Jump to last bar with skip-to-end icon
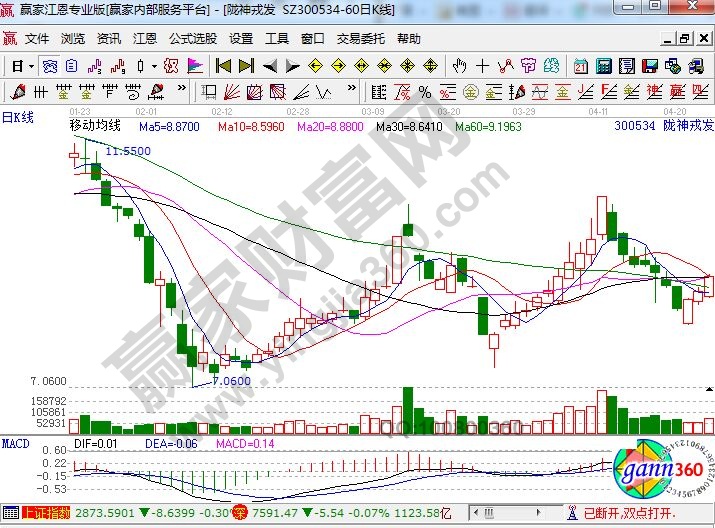The height and width of the screenshot is (528, 715). [246, 66]
